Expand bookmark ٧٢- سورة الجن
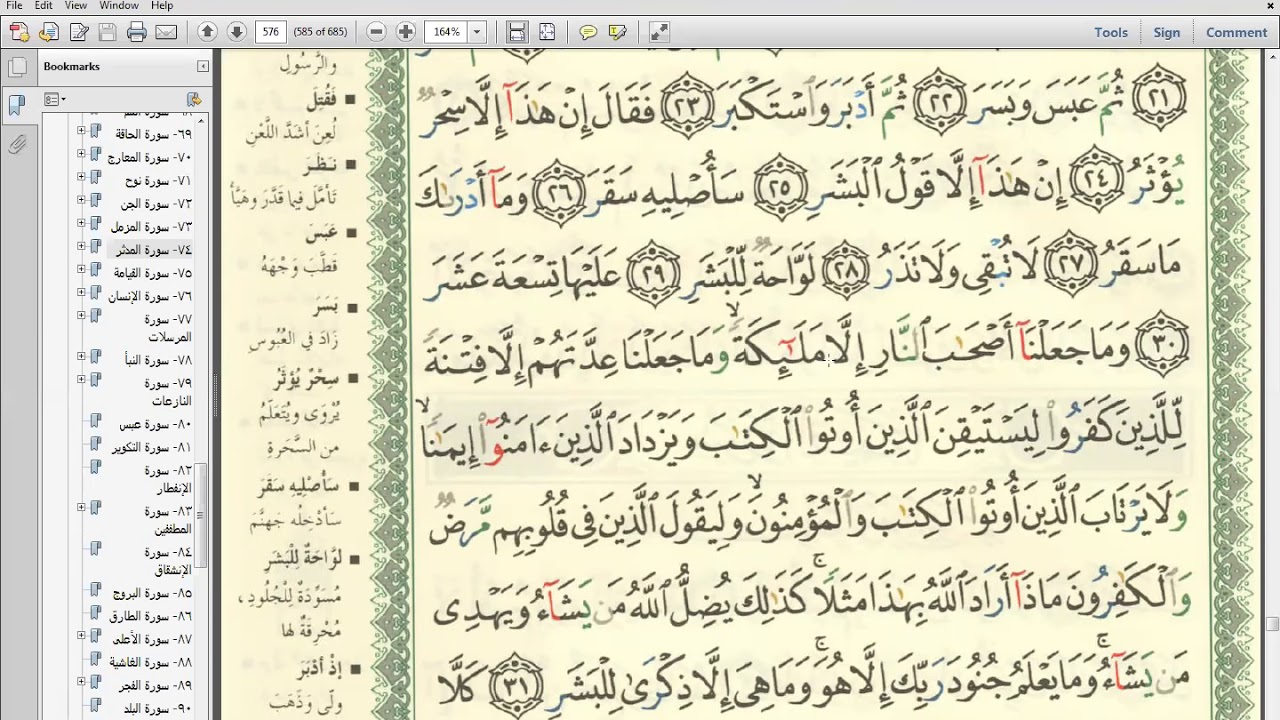Screen dimensions: 1280x720 click(x=81, y=200)
